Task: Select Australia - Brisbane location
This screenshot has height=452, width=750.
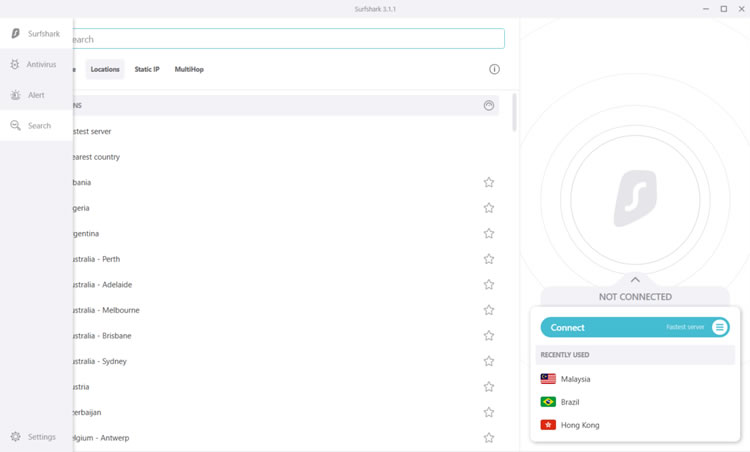Action: pyautogui.click(x=286, y=335)
